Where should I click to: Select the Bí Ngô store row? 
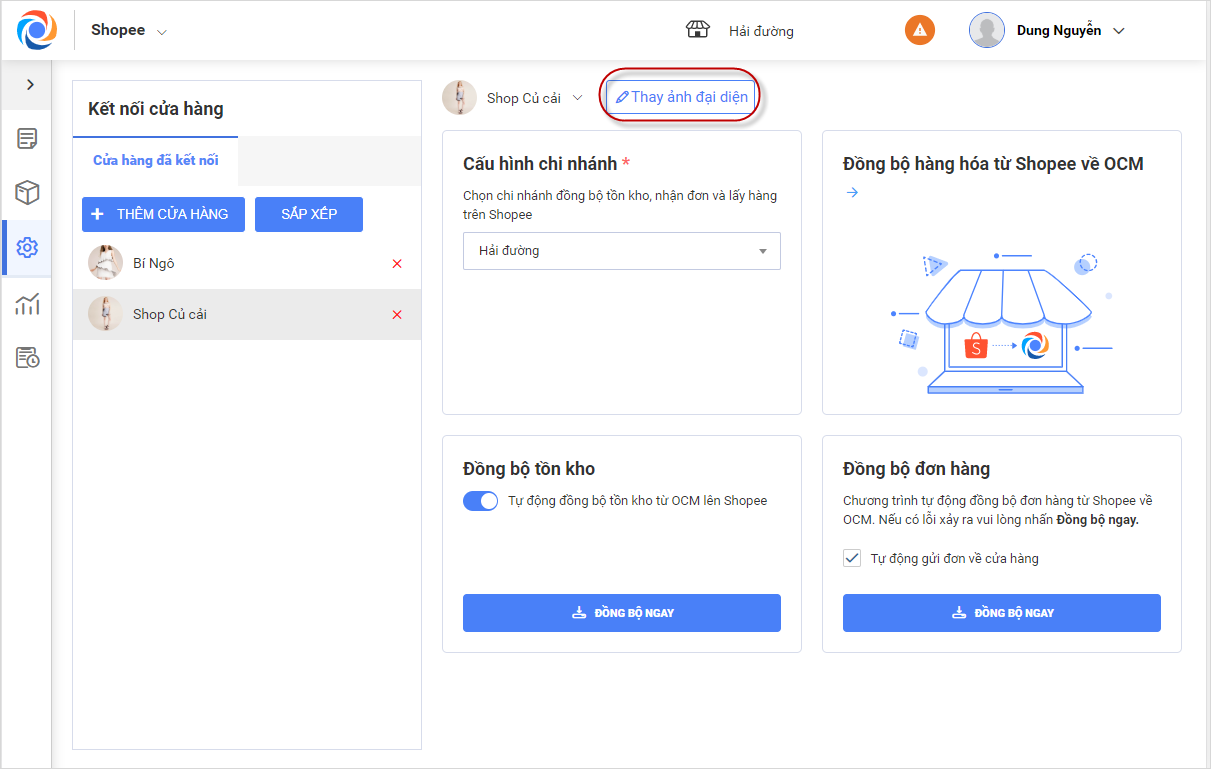tap(247, 264)
